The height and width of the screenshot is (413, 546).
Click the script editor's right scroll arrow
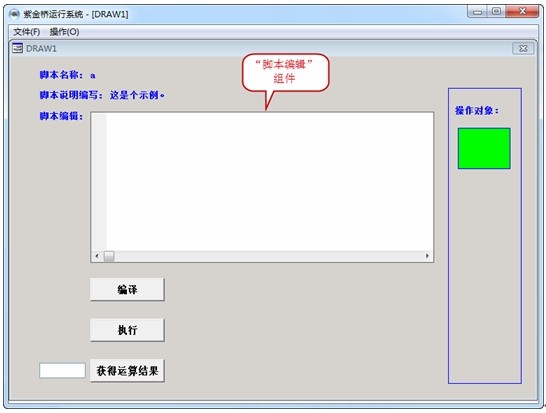click(427, 256)
